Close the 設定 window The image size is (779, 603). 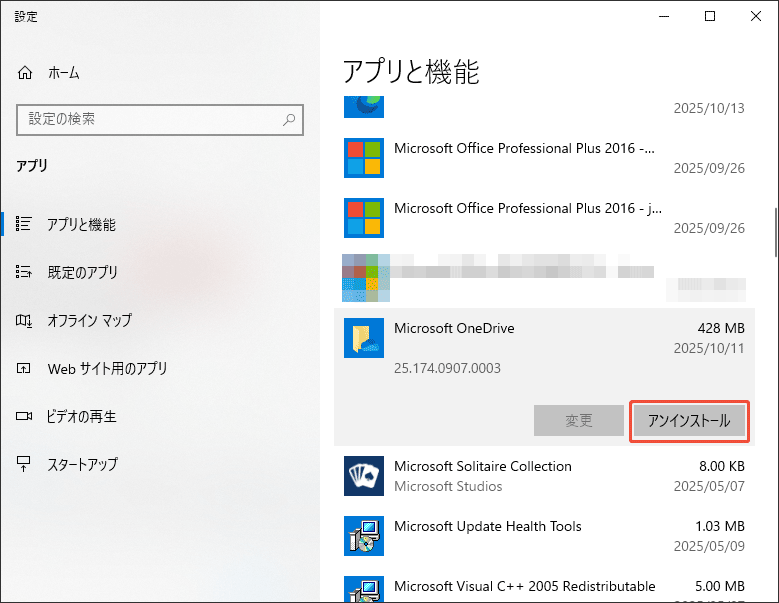pyautogui.click(x=756, y=16)
